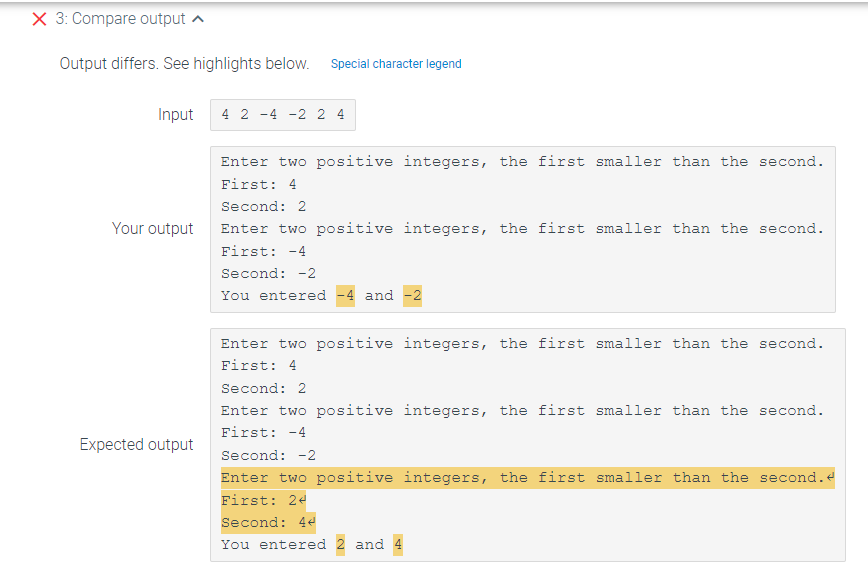The image size is (868, 579).
Task: Click the Your output section label
Action: pyautogui.click(x=153, y=228)
